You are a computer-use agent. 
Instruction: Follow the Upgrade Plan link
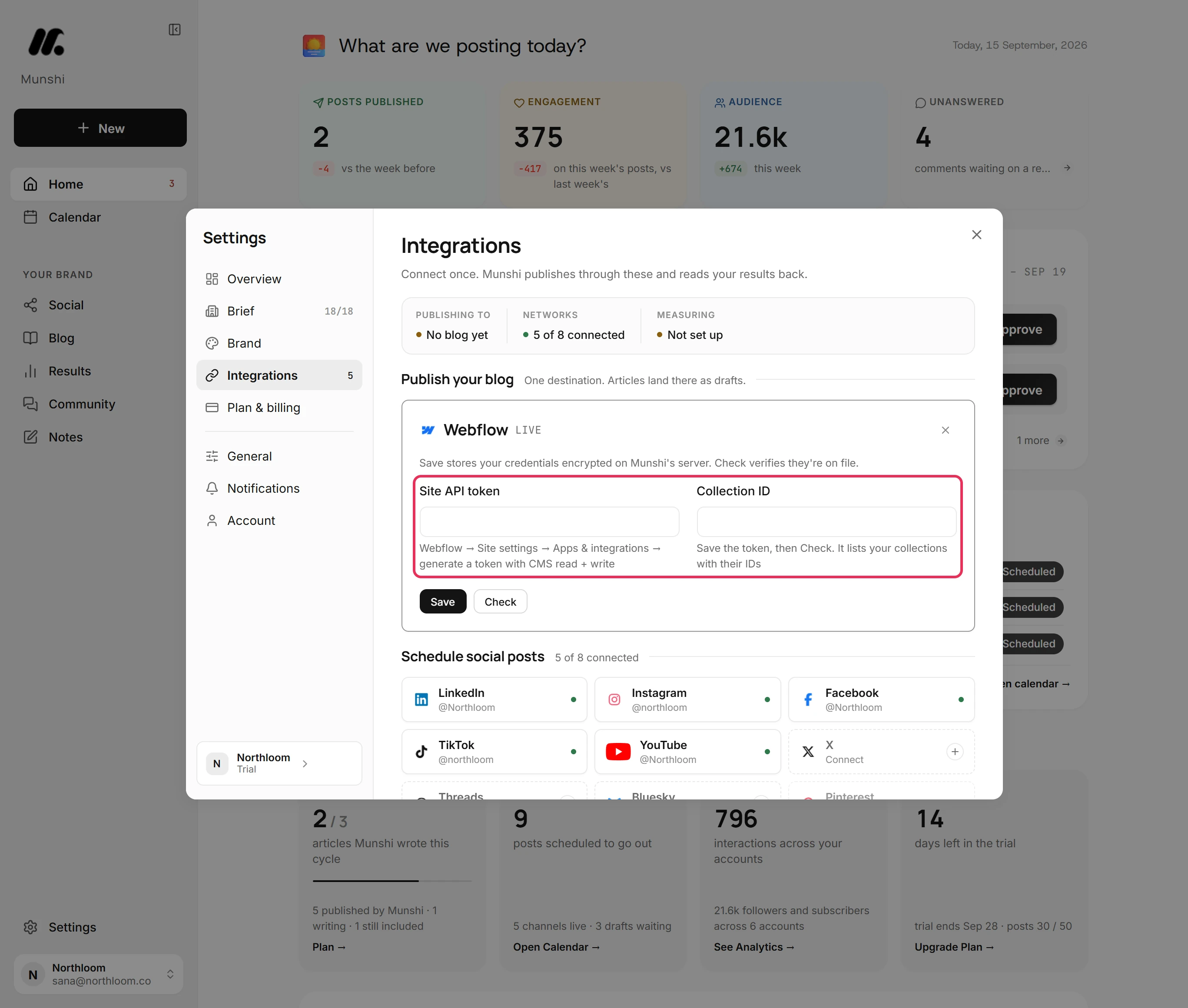pyautogui.click(x=954, y=947)
